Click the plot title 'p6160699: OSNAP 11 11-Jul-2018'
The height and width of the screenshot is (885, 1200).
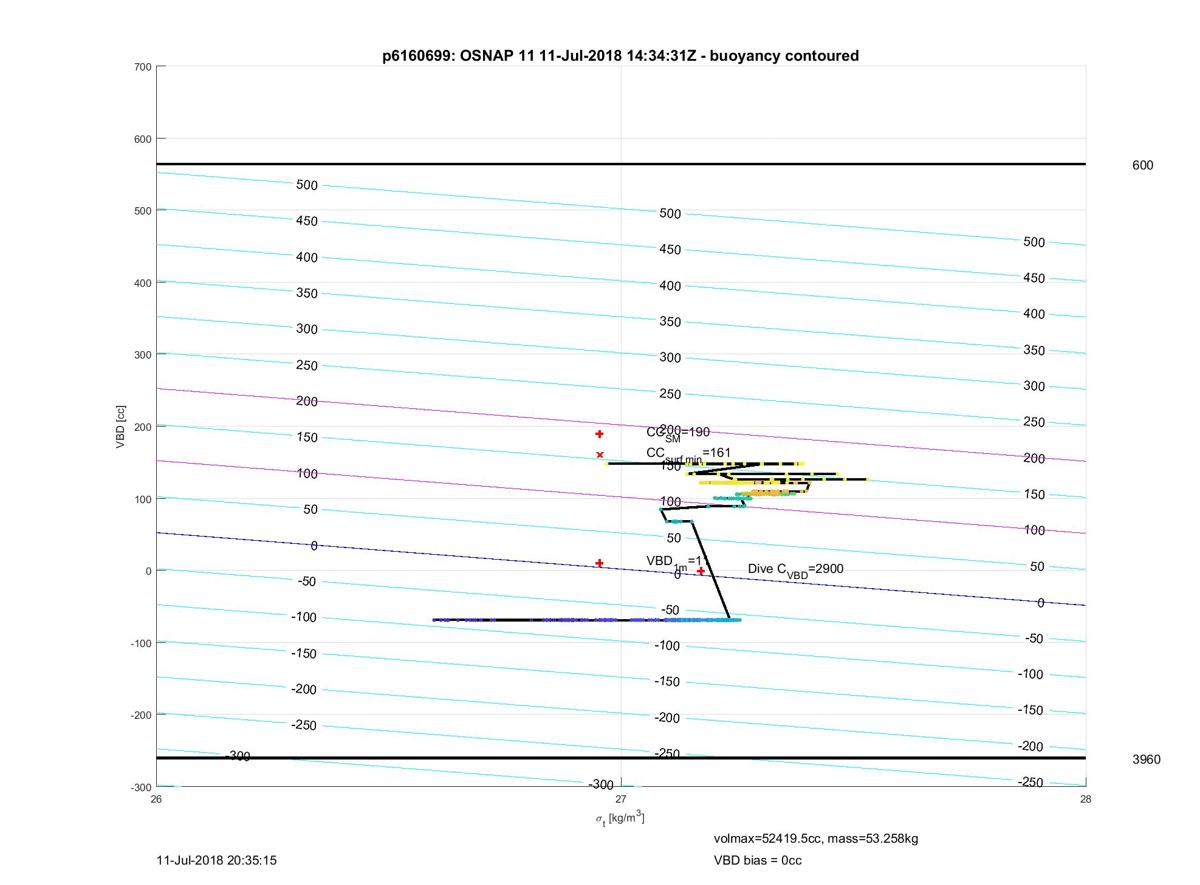[x=620, y=56]
